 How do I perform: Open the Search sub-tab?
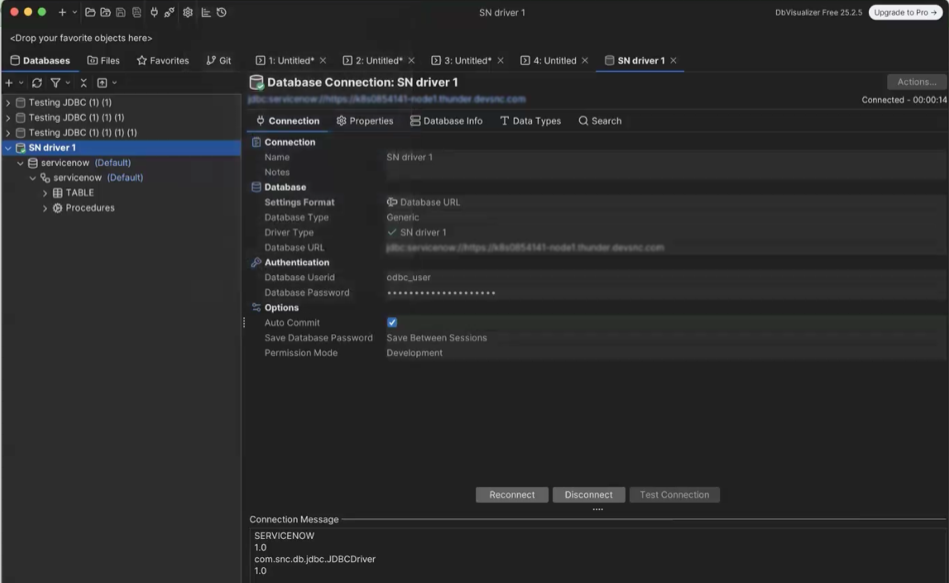point(600,121)
